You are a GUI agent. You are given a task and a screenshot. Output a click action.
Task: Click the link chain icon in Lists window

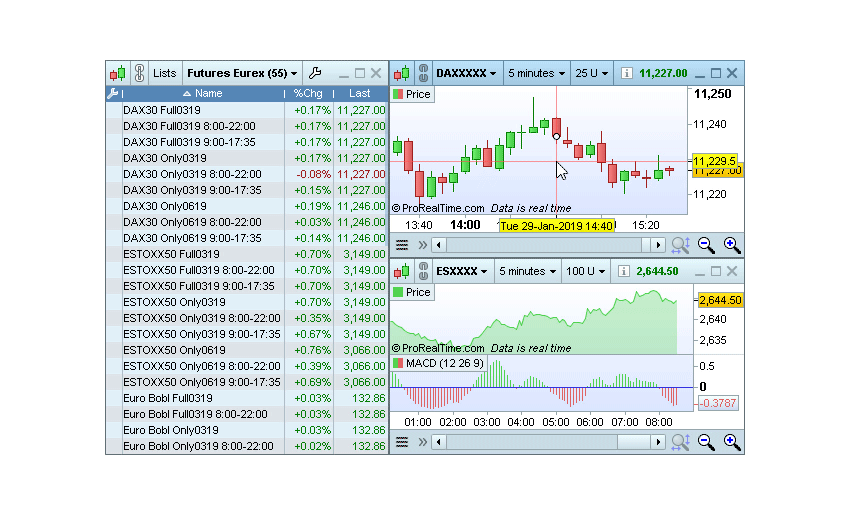[x=139, y=73]
